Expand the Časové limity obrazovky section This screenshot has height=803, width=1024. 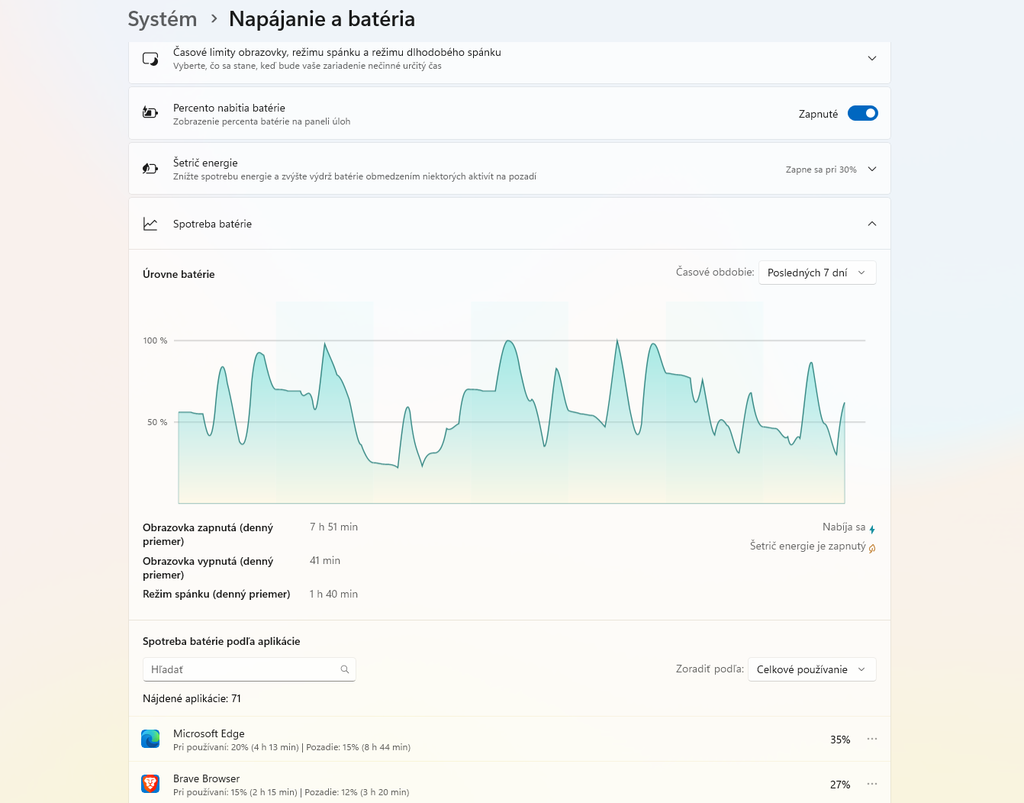[x=872, y=59]
